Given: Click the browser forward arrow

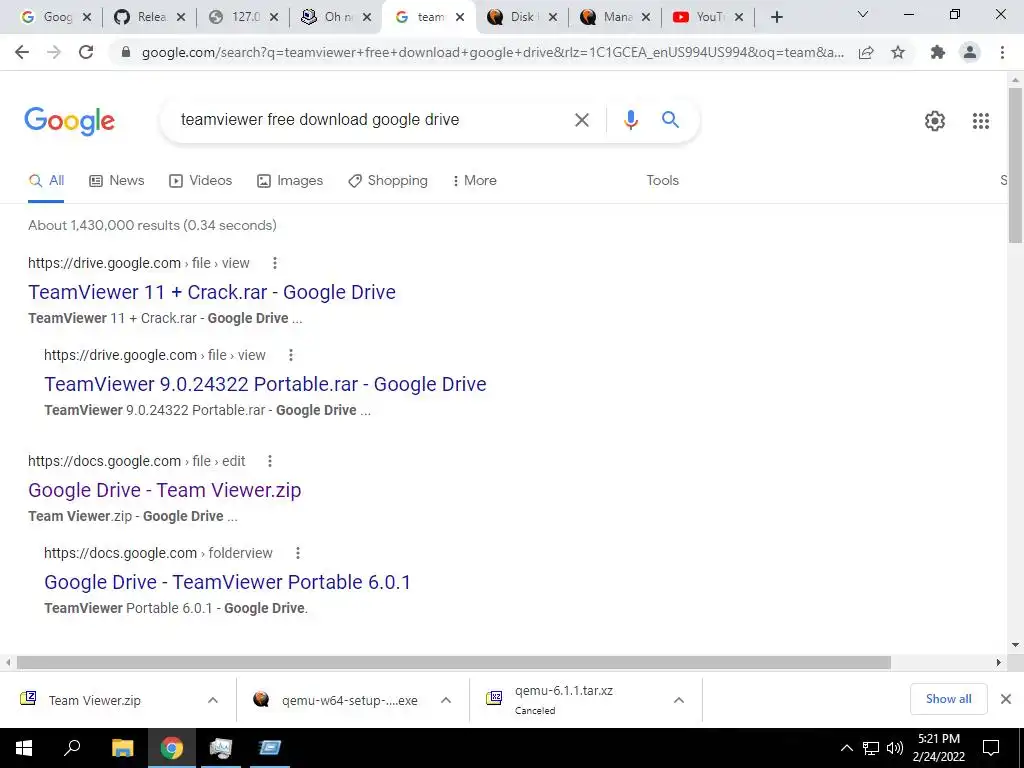Looking at the screenshot, I should pyautogui.click(x=54, y=52).
